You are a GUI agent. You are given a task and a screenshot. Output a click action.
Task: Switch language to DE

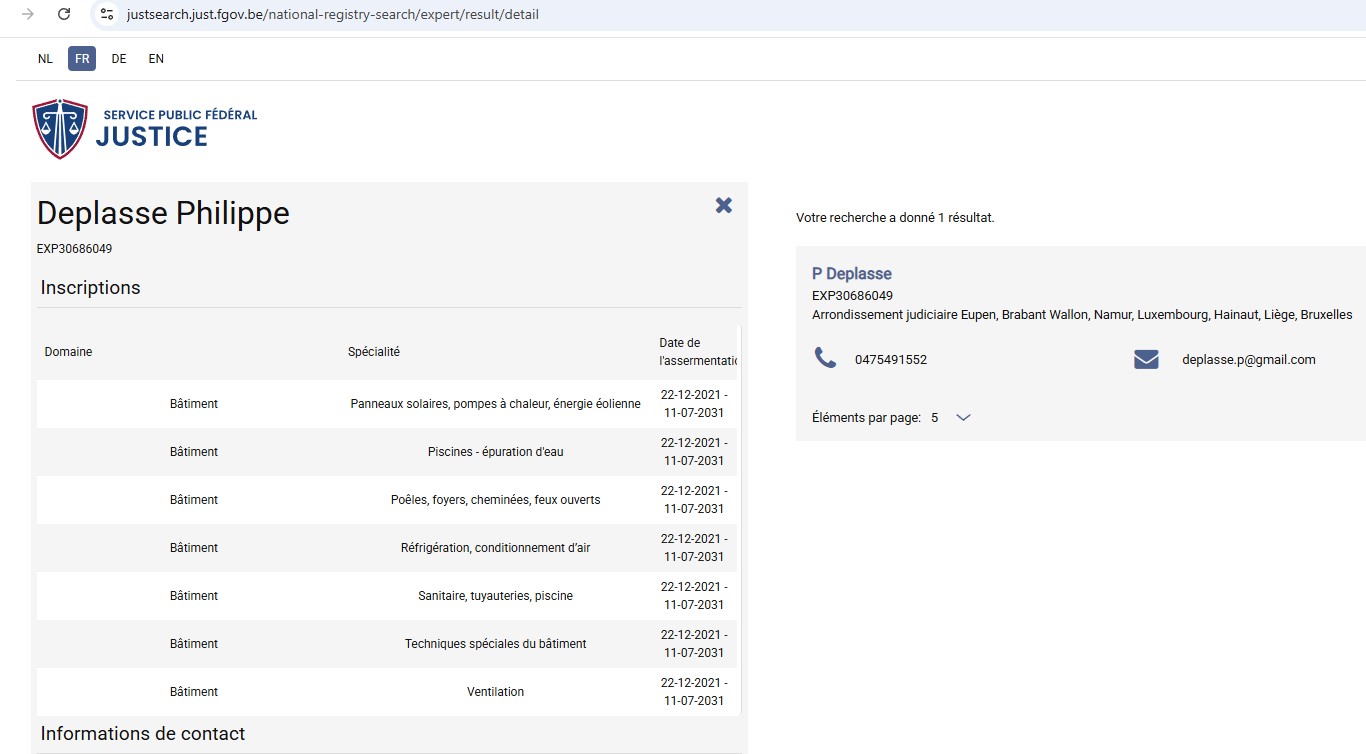click(119, 59)
